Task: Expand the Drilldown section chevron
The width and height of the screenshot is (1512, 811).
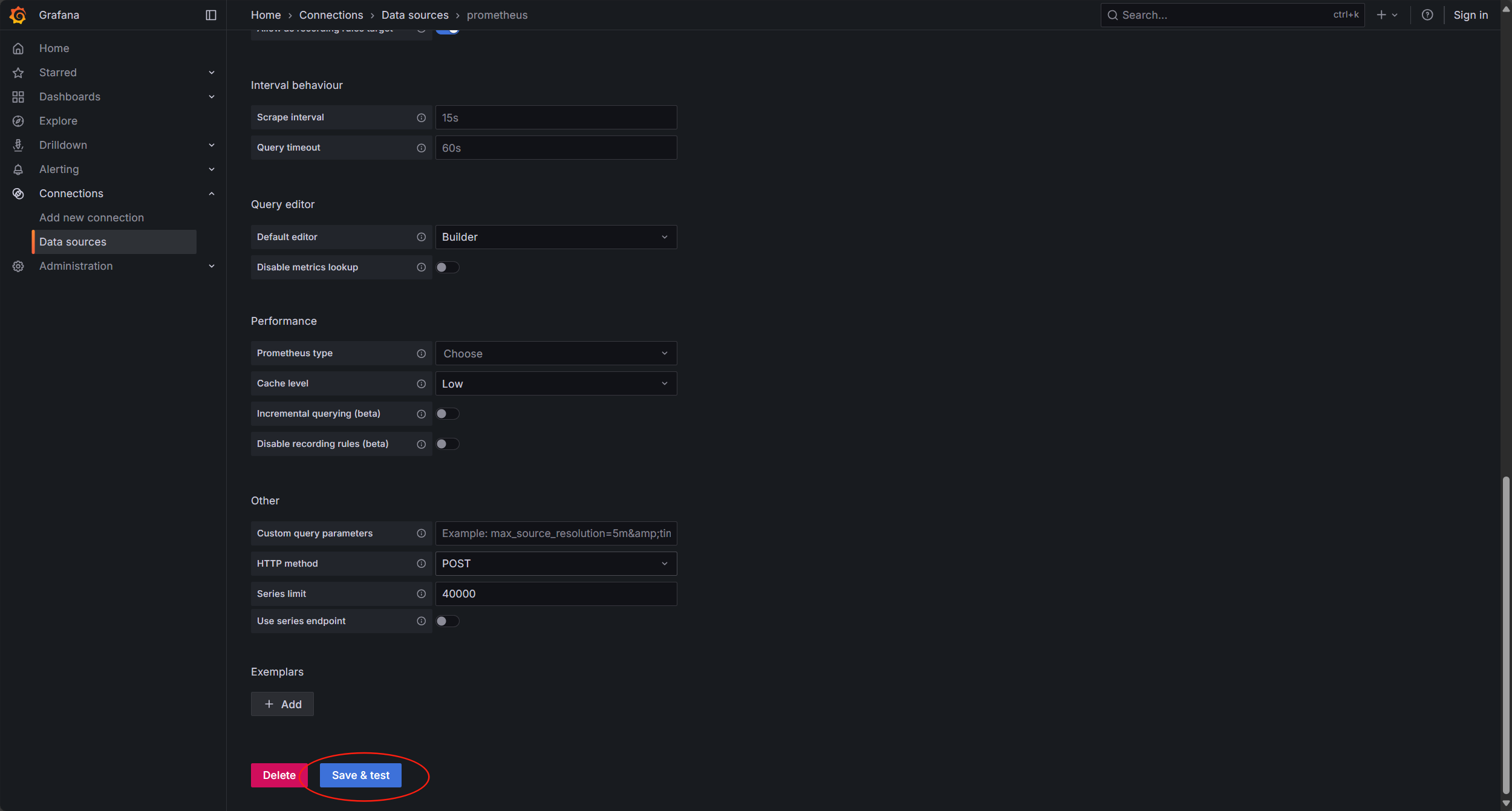Action: 212,145
